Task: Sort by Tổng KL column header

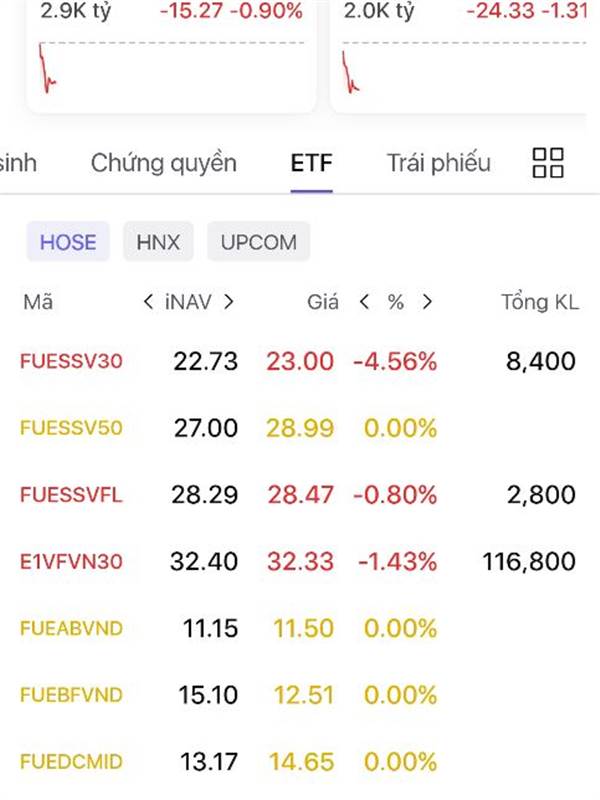Action: click(540, 302)
